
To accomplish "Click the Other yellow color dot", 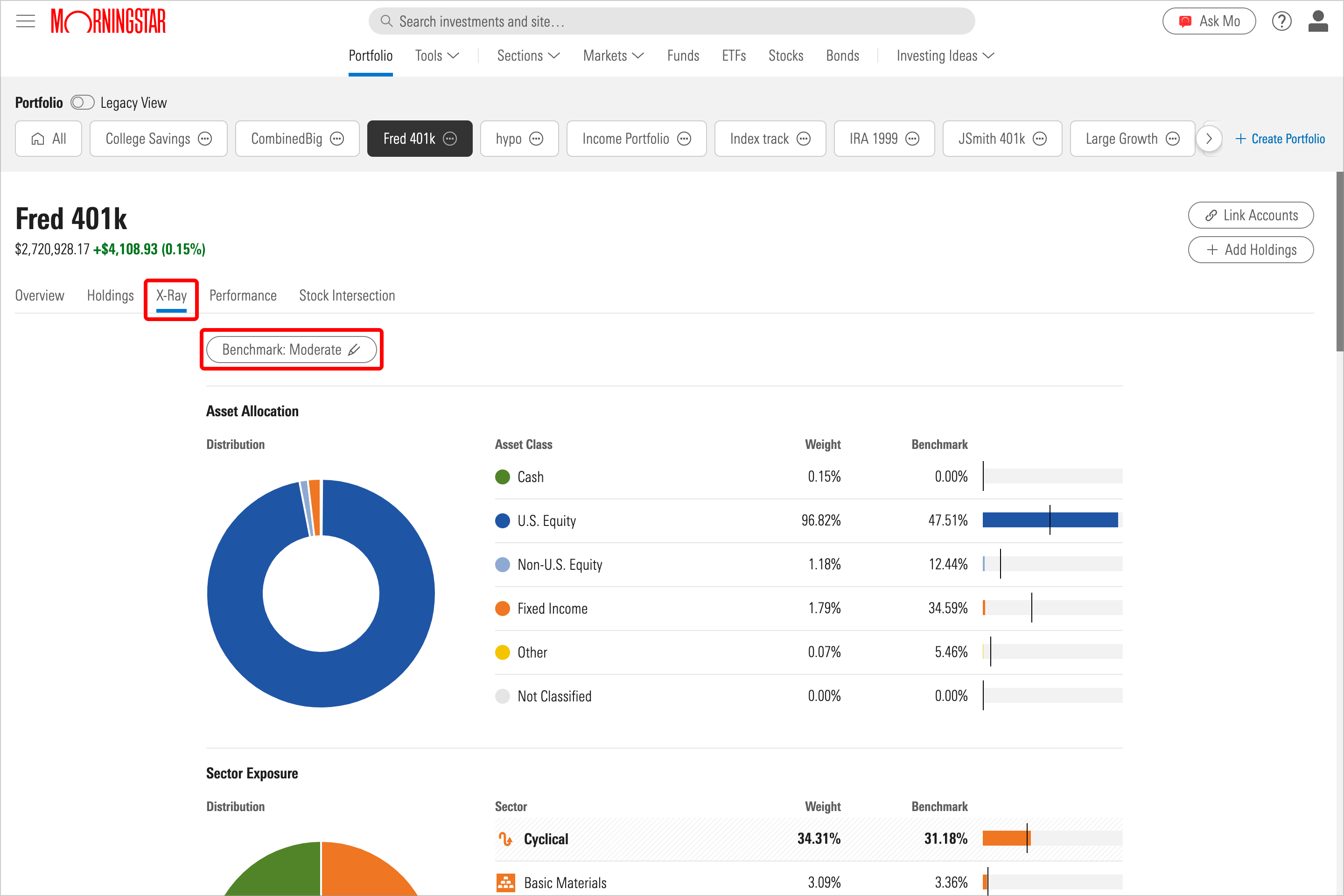I will [502, 652].
